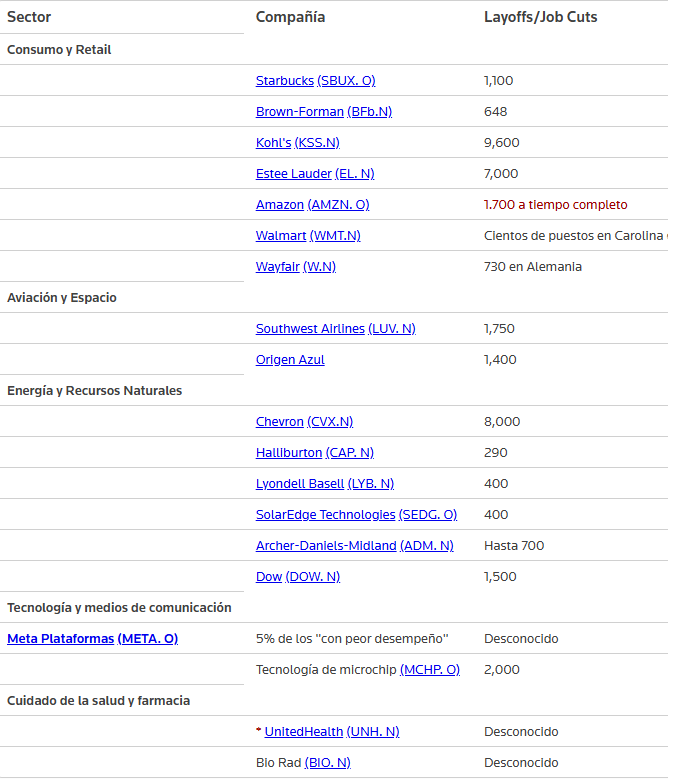Click the (MCHP. O) ticker link

coord(430,670)
